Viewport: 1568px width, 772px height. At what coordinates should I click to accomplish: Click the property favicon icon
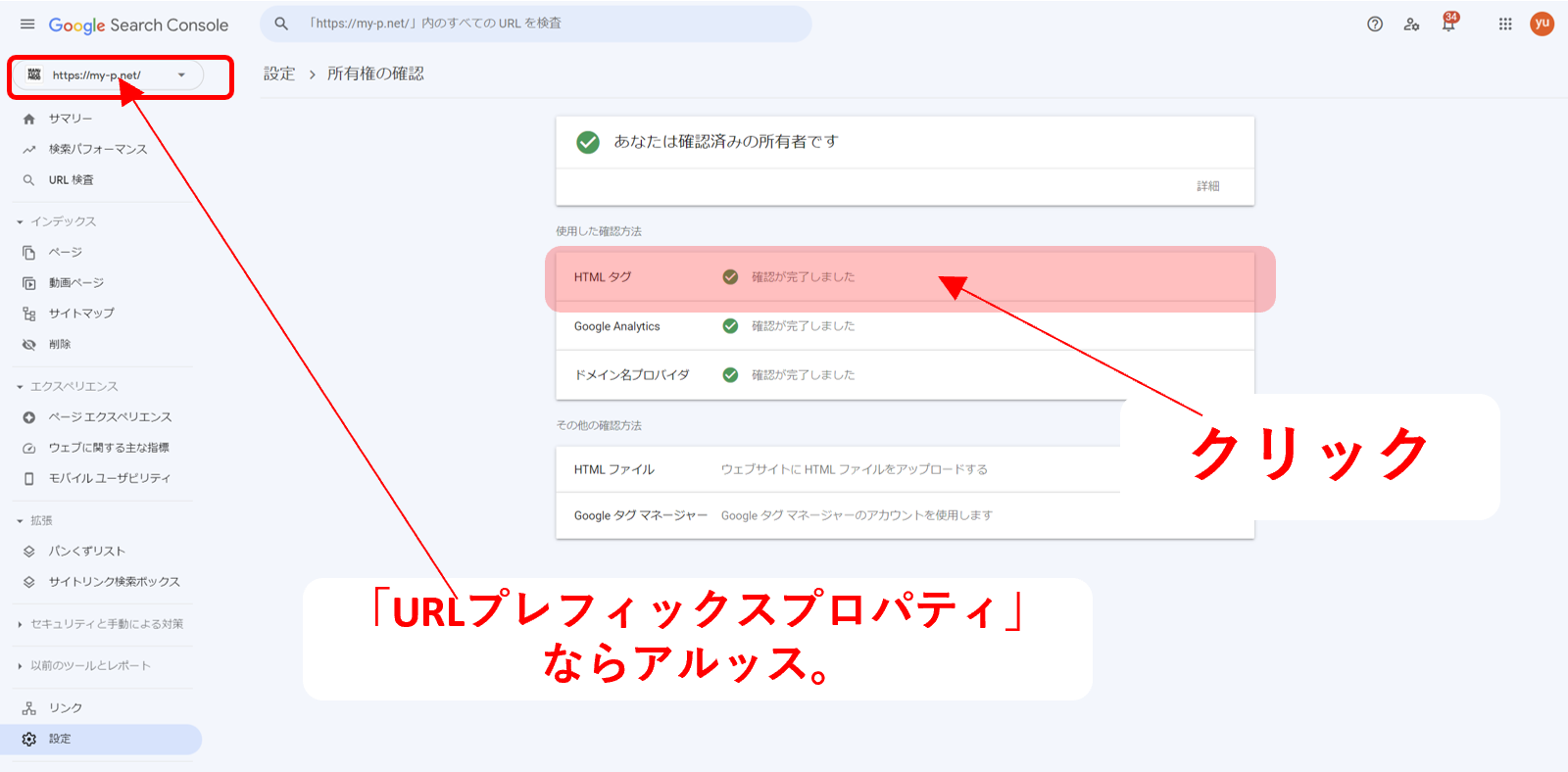(34, 74)
